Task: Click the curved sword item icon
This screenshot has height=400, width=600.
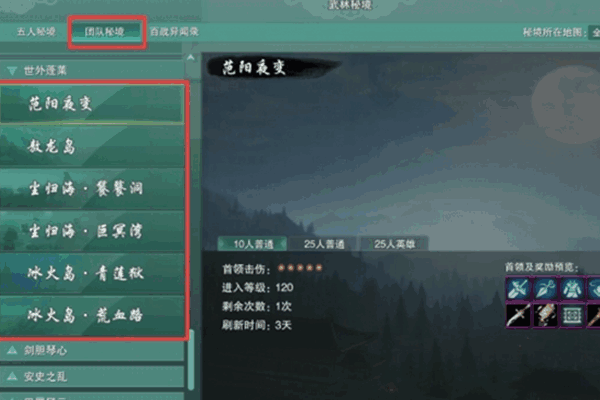Action: [x=518, y=315]
